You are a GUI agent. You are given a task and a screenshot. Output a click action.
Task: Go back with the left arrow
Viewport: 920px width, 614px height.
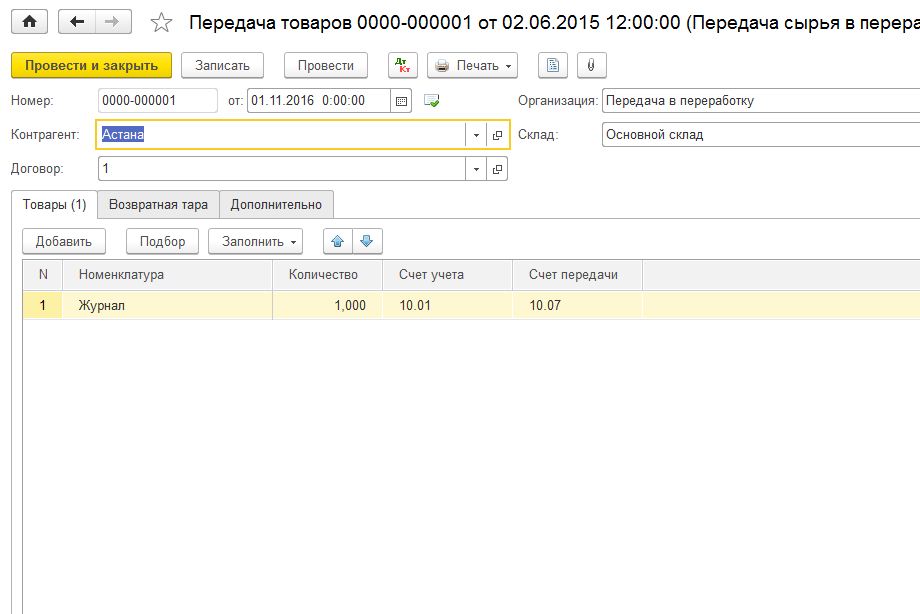[x=77, y=22]
